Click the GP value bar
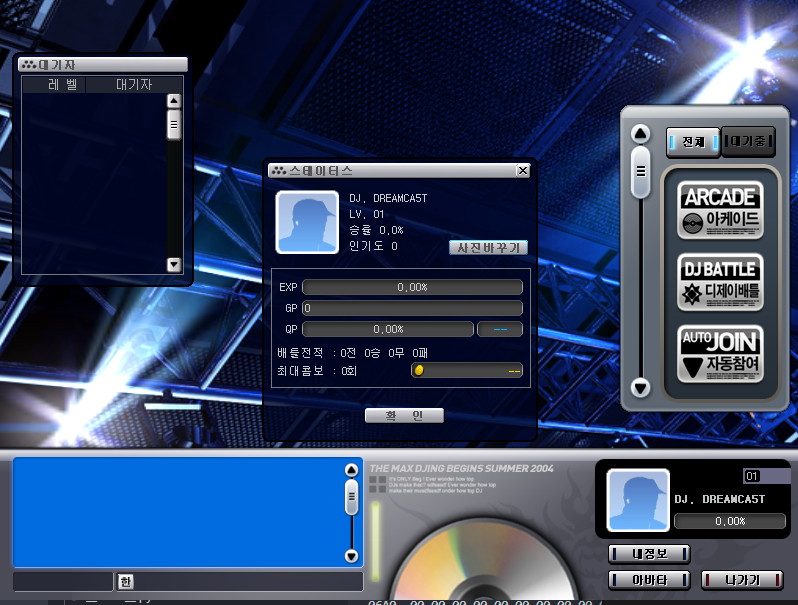798x605 pixels. [x=412, y=308]
